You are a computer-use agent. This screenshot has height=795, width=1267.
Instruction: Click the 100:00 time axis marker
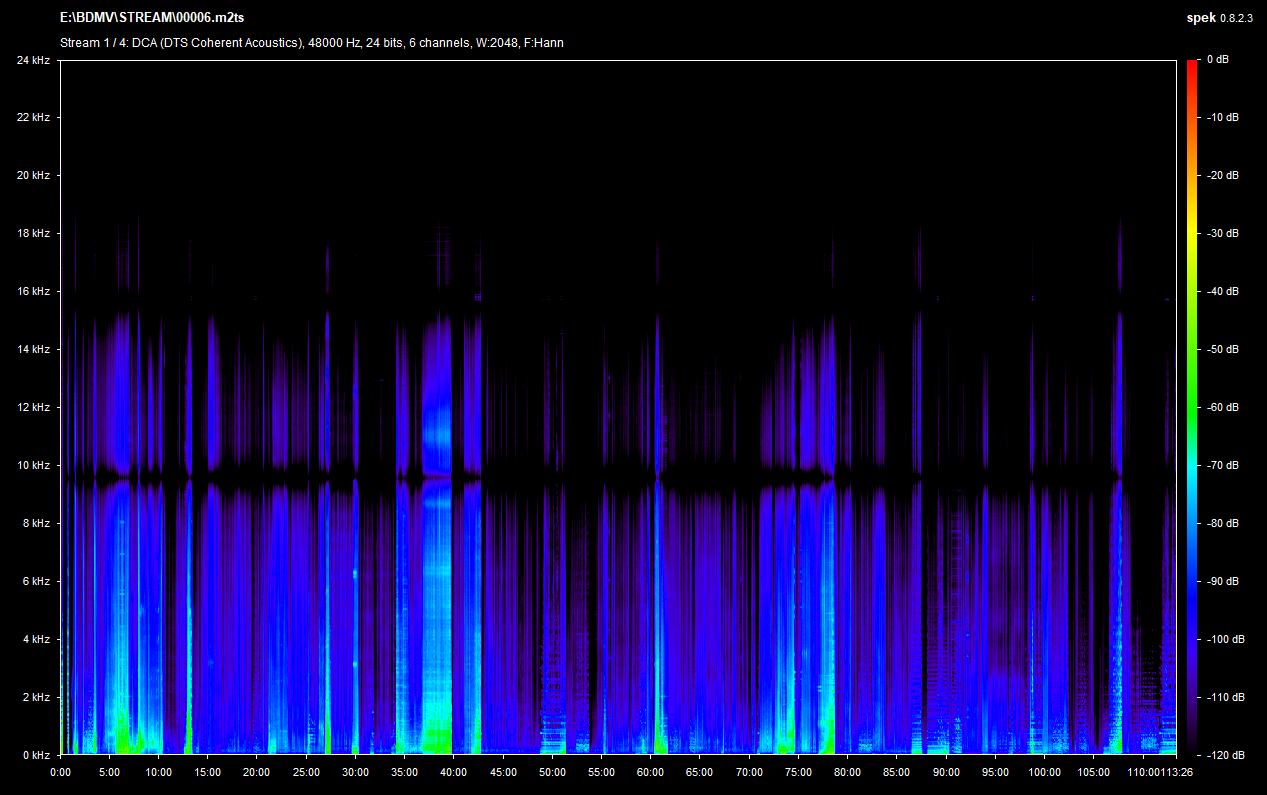coord(1044,772)
